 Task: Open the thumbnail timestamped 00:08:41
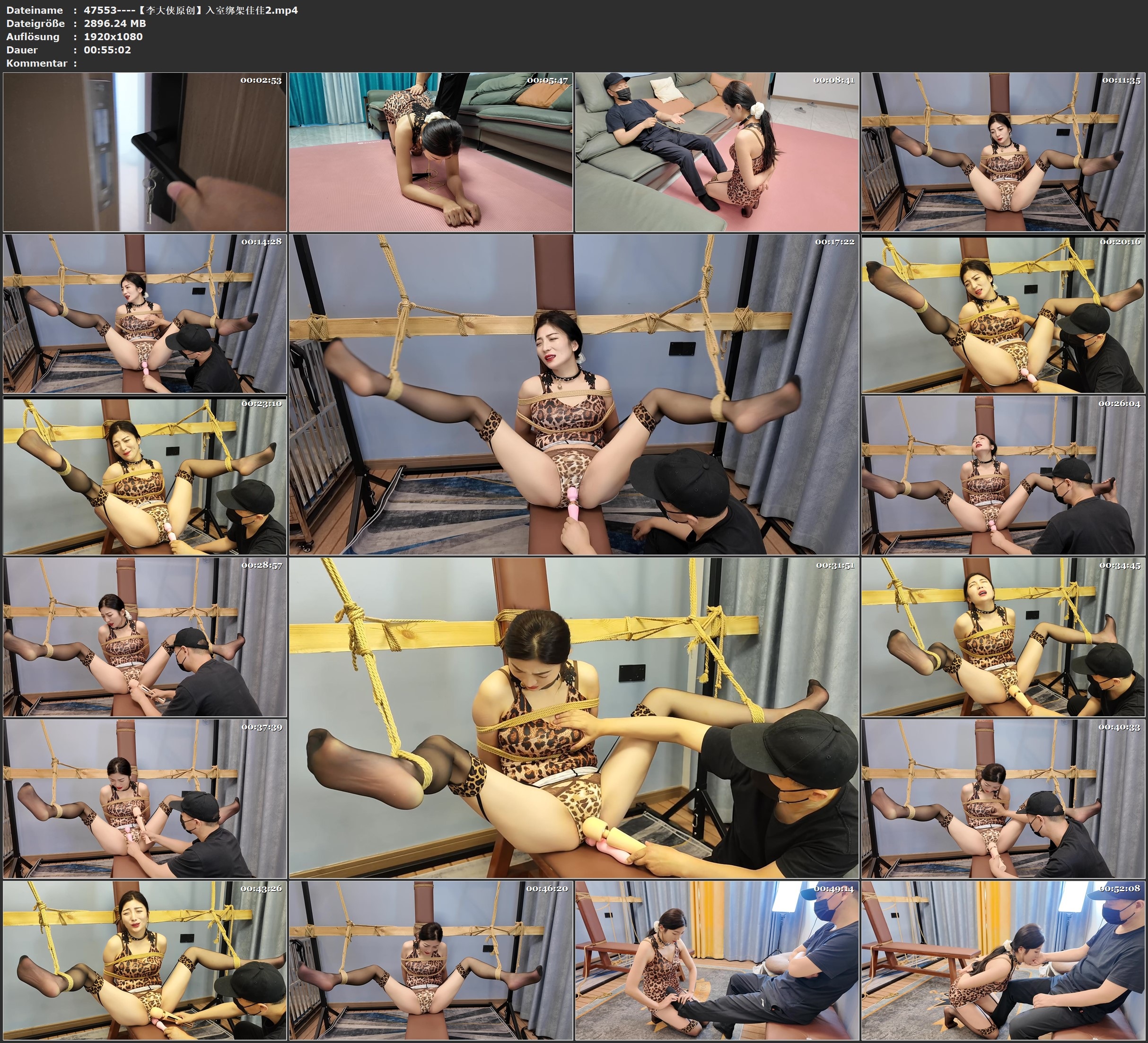pos(716,152)
